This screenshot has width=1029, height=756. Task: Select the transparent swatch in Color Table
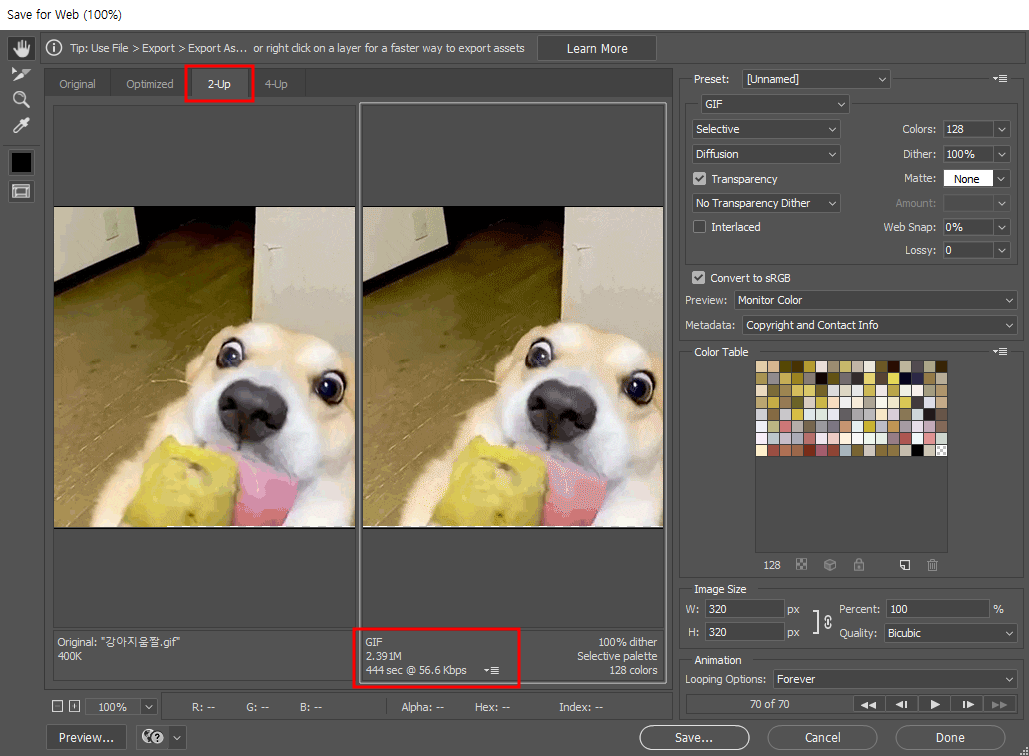pyautogui.click(x=941, y=450)
